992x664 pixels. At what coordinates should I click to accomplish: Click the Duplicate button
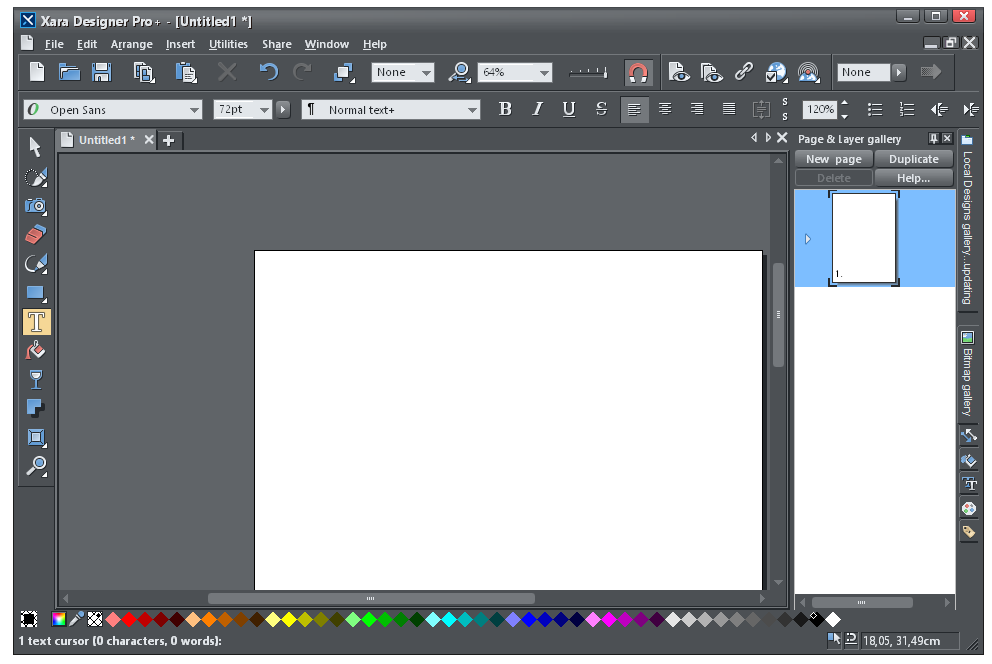pos(914,159)
